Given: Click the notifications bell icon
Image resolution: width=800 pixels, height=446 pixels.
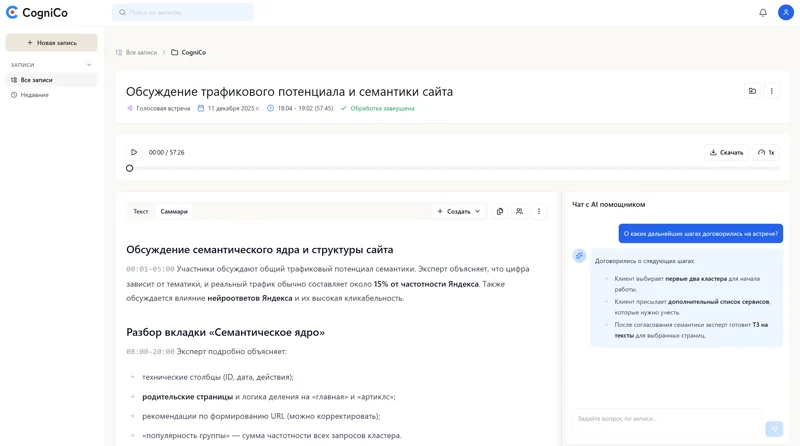Looking at the screenshot, I should [x=763, y=12].
